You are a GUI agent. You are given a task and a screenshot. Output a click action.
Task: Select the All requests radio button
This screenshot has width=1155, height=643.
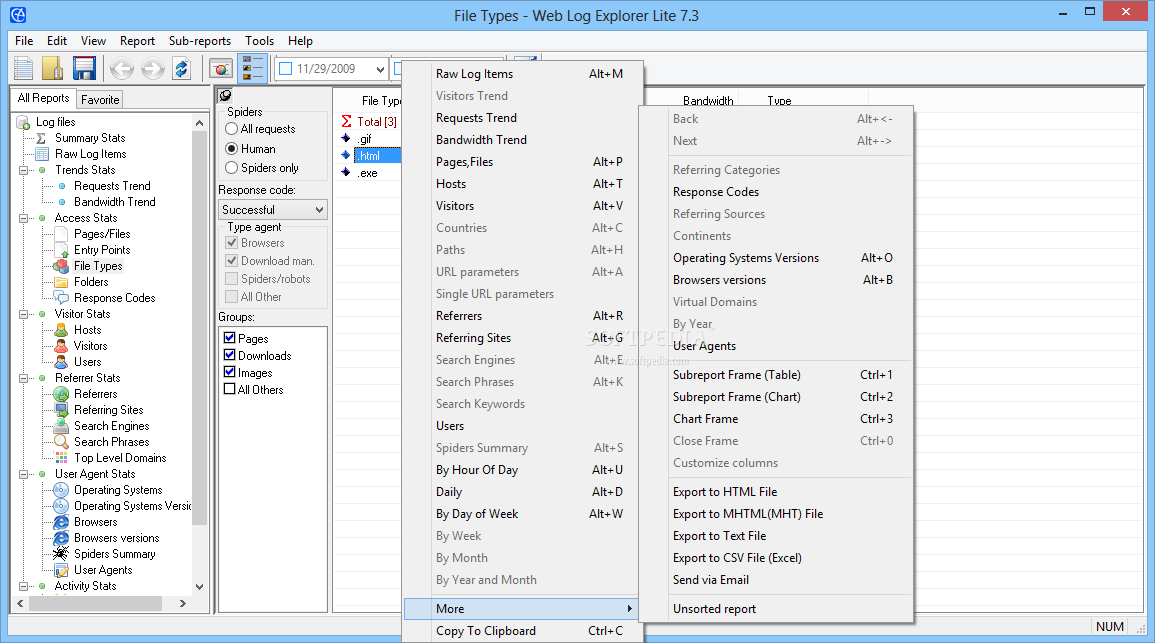pyautogui.click(x=231, y=129)
